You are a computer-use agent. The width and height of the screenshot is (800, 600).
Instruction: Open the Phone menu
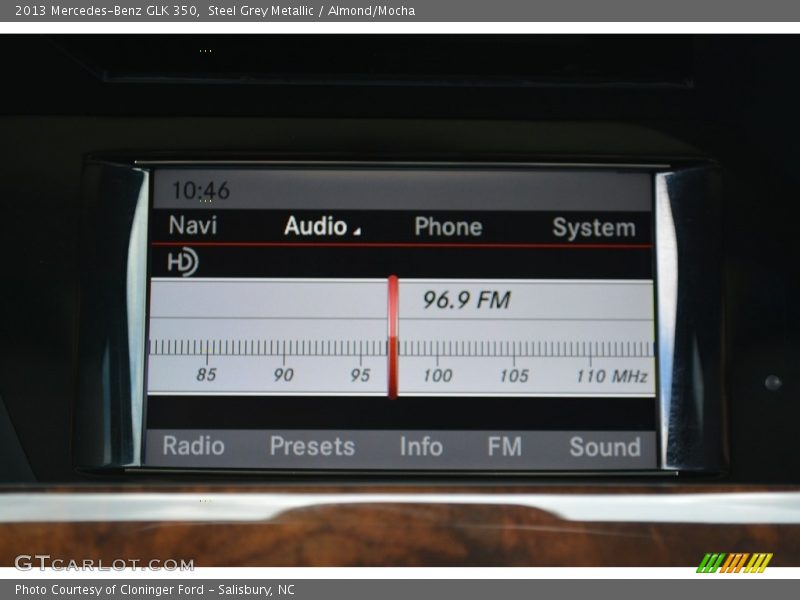click(x=448, y=227)
